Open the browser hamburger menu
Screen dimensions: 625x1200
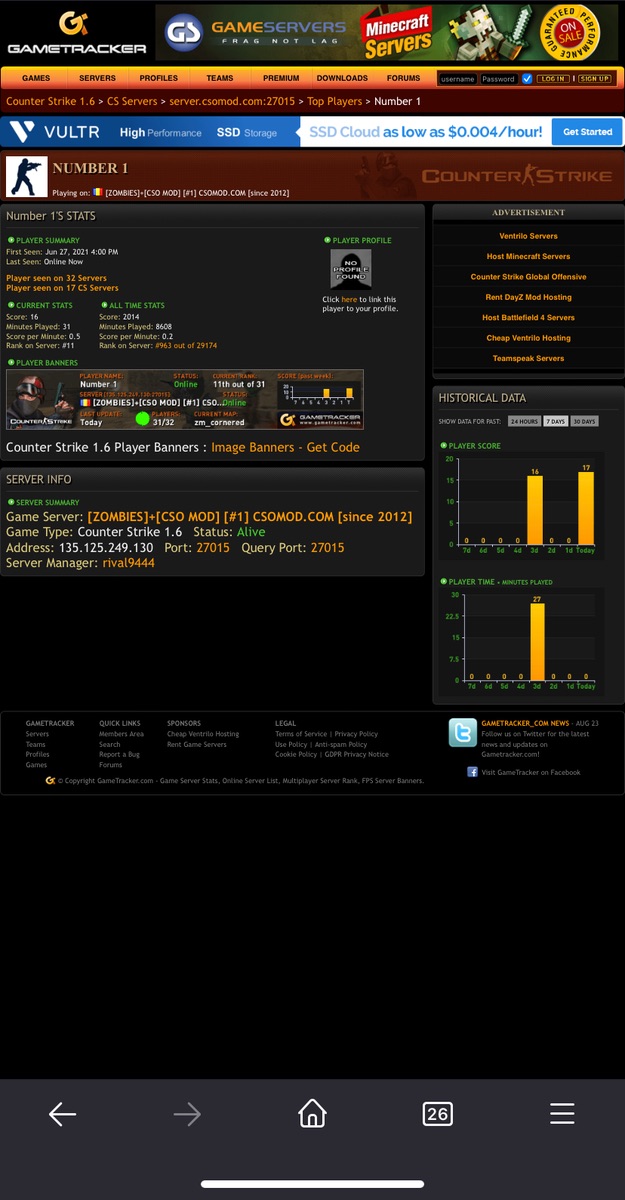pyautogui.click(x=562, y=1113)
